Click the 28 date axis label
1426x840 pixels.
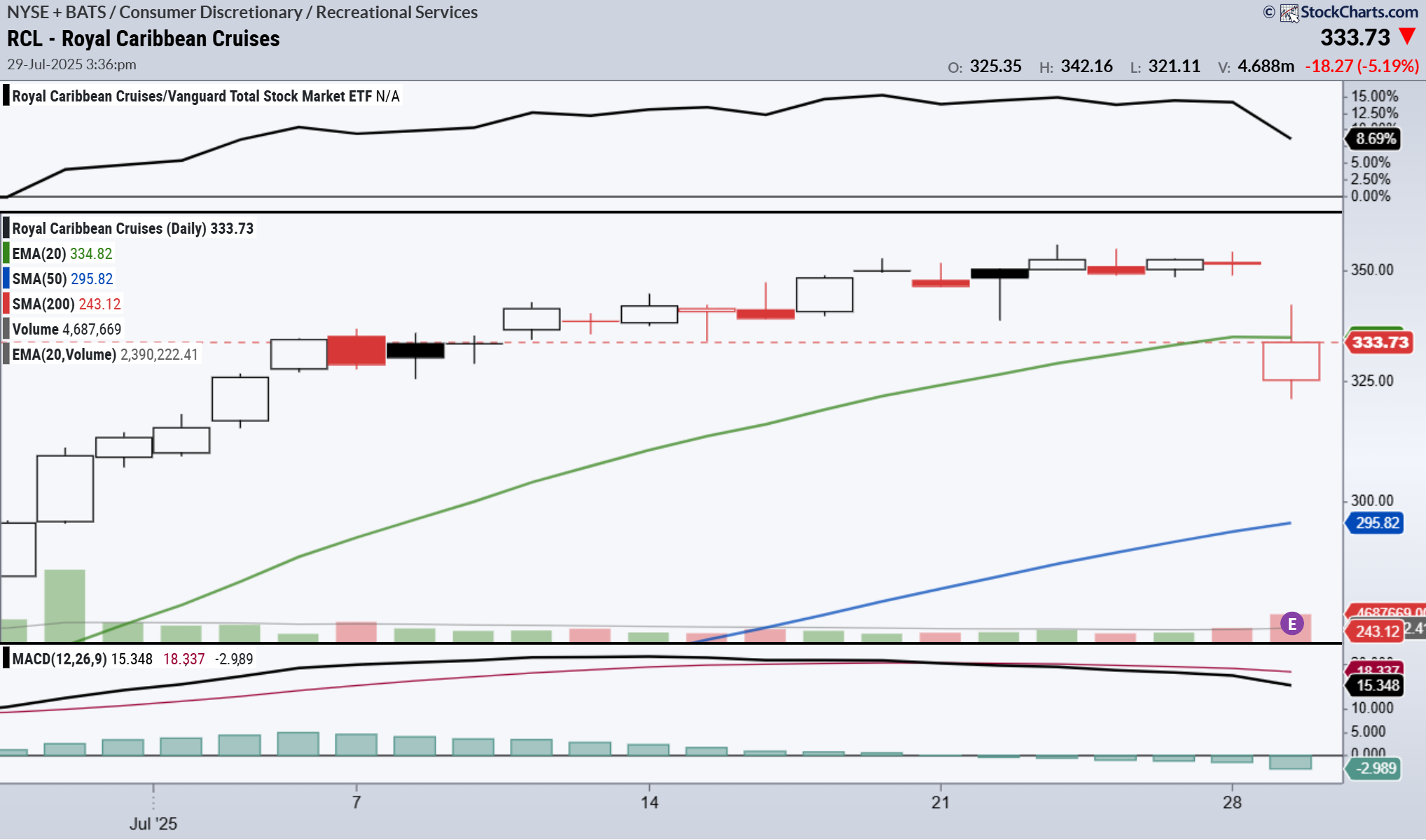coord(1232,802)
